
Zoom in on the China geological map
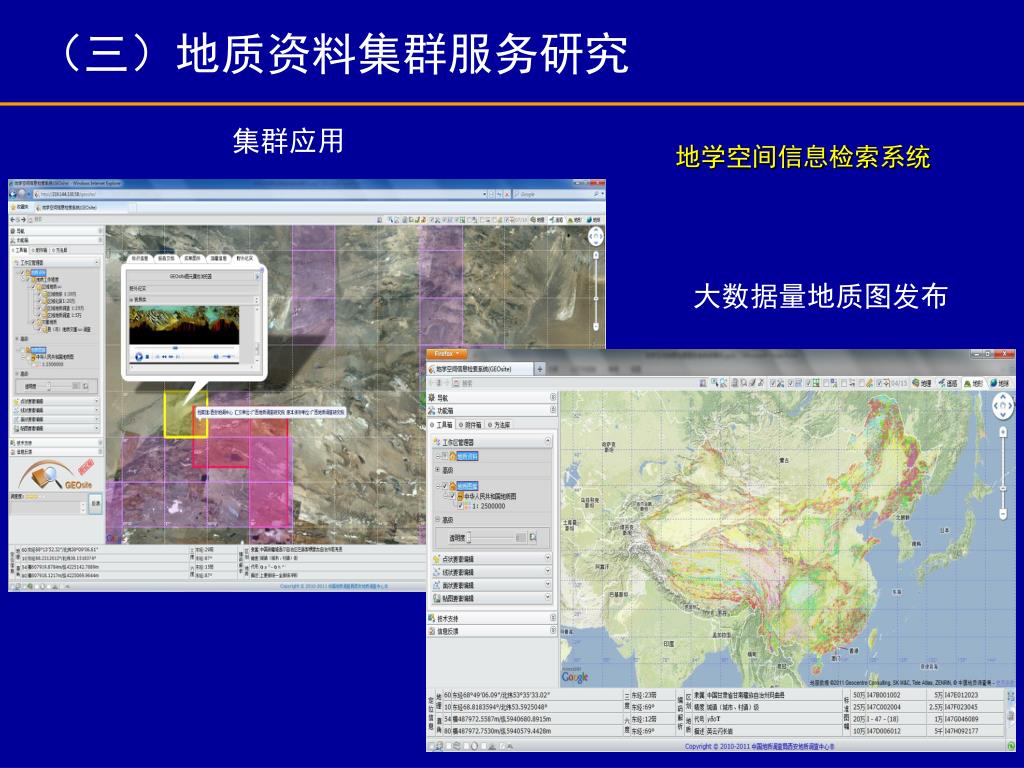coord(1004,432)
